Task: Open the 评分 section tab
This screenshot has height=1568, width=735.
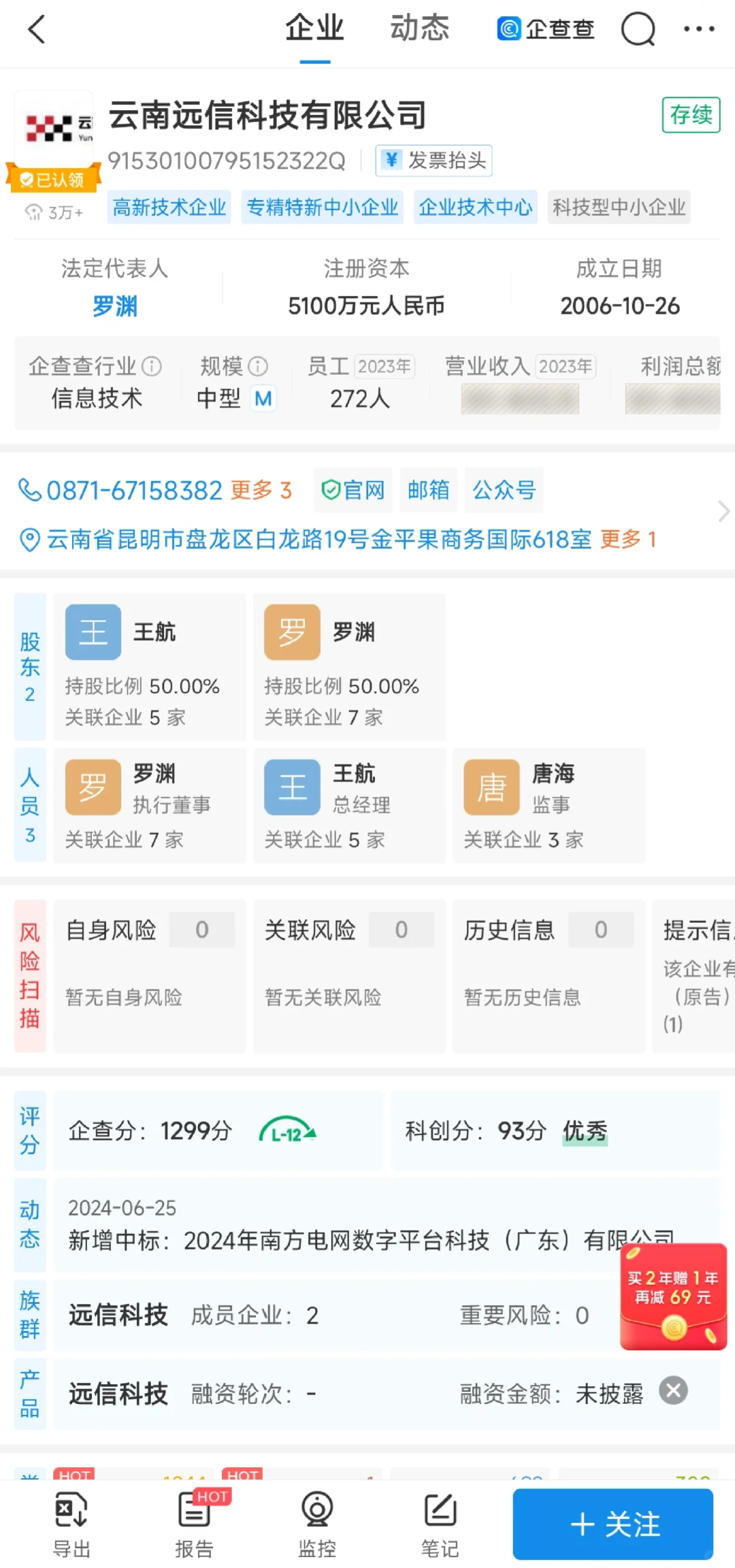Action: point(30,1130)
